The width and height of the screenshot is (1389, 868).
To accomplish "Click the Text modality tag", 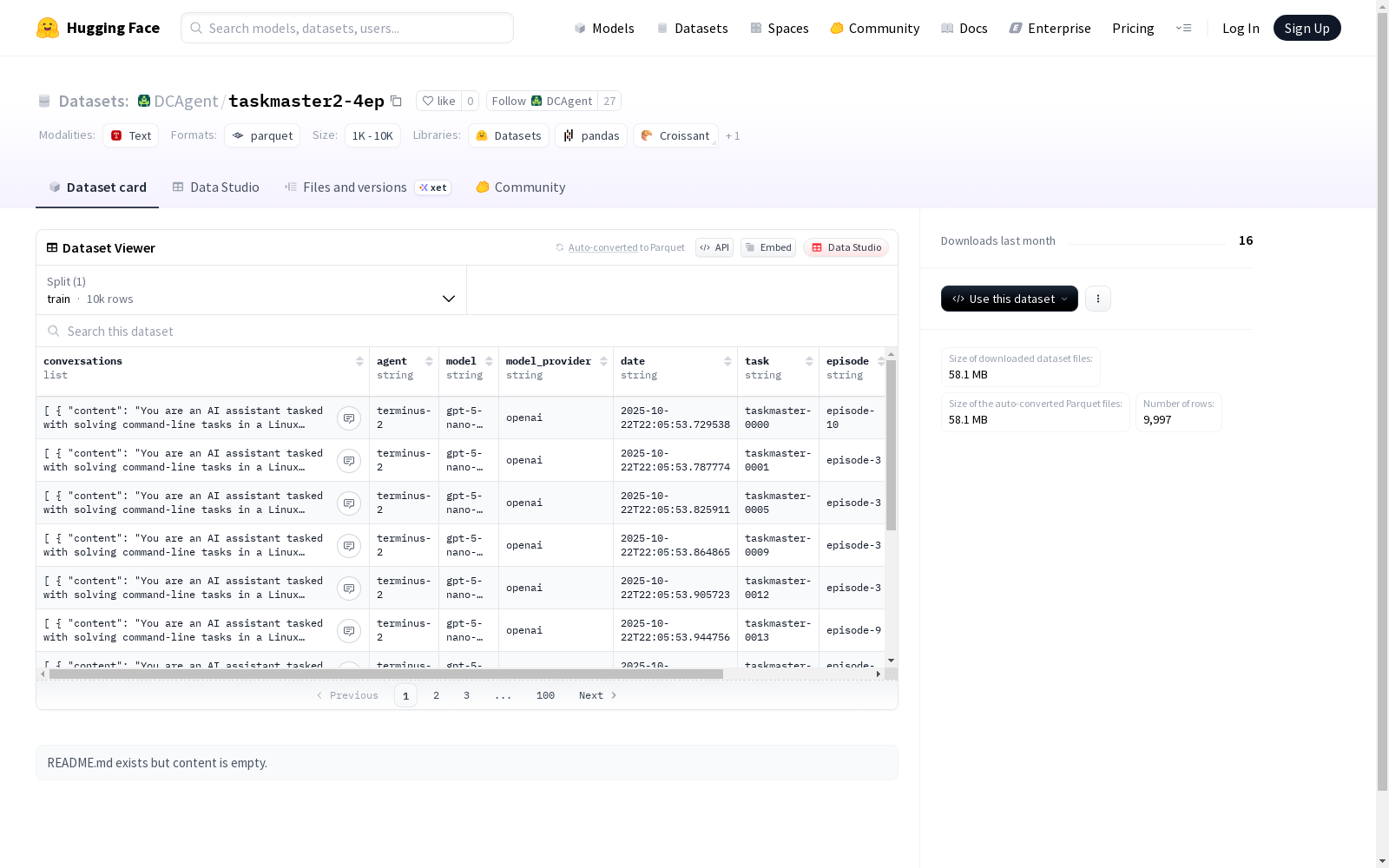I will click(x=131, y=135).
